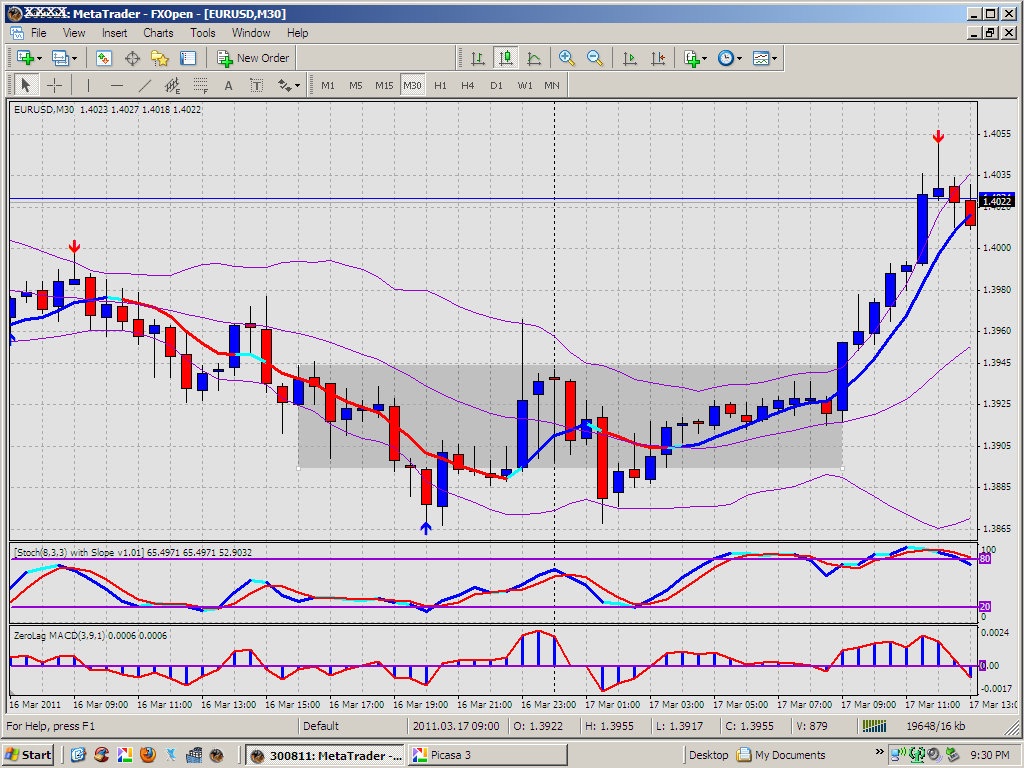Click the '19648/16 kb' traffic text
Viewport: 1024px width, 768px height.
point(935,726)
